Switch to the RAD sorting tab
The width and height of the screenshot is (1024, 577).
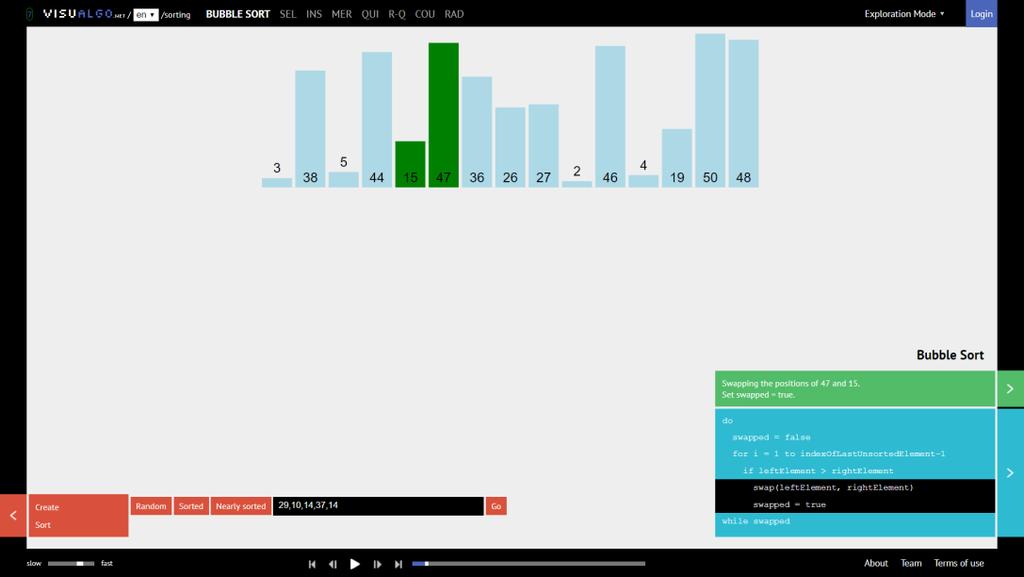tap(455, 14)
